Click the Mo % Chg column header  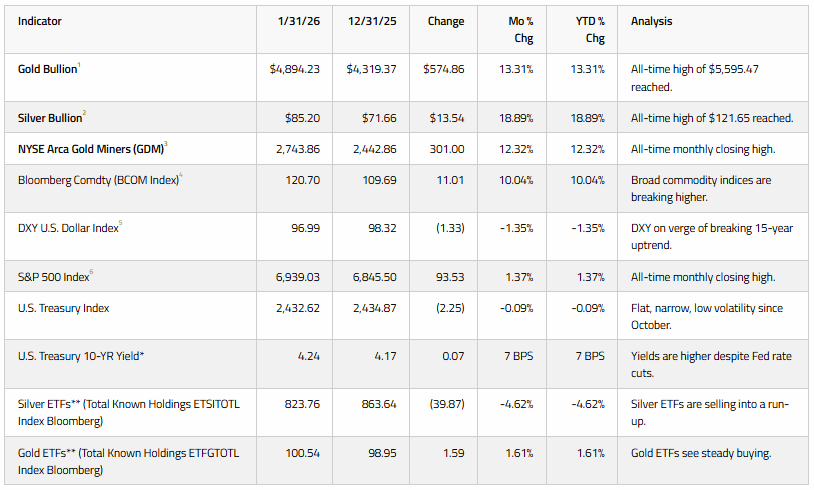[x=521, y=30]
